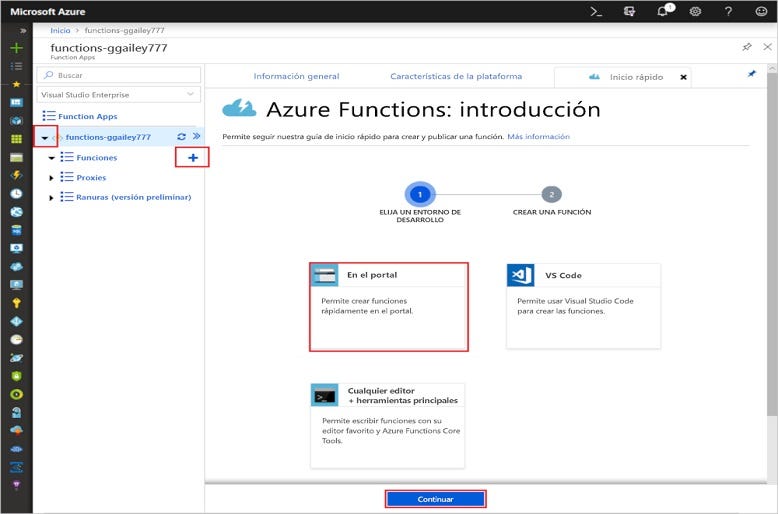This screenshot has width=778, height=514.
Task: Open the Function Apps lightning bolt icon
Action: [x=16, y=175]
